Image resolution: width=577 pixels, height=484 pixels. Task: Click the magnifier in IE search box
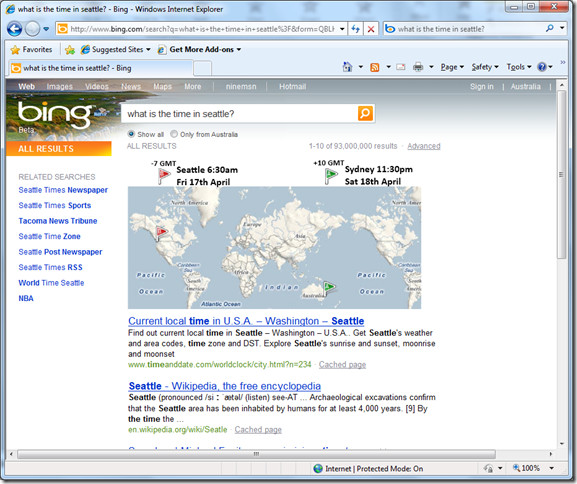click(550, 28)
